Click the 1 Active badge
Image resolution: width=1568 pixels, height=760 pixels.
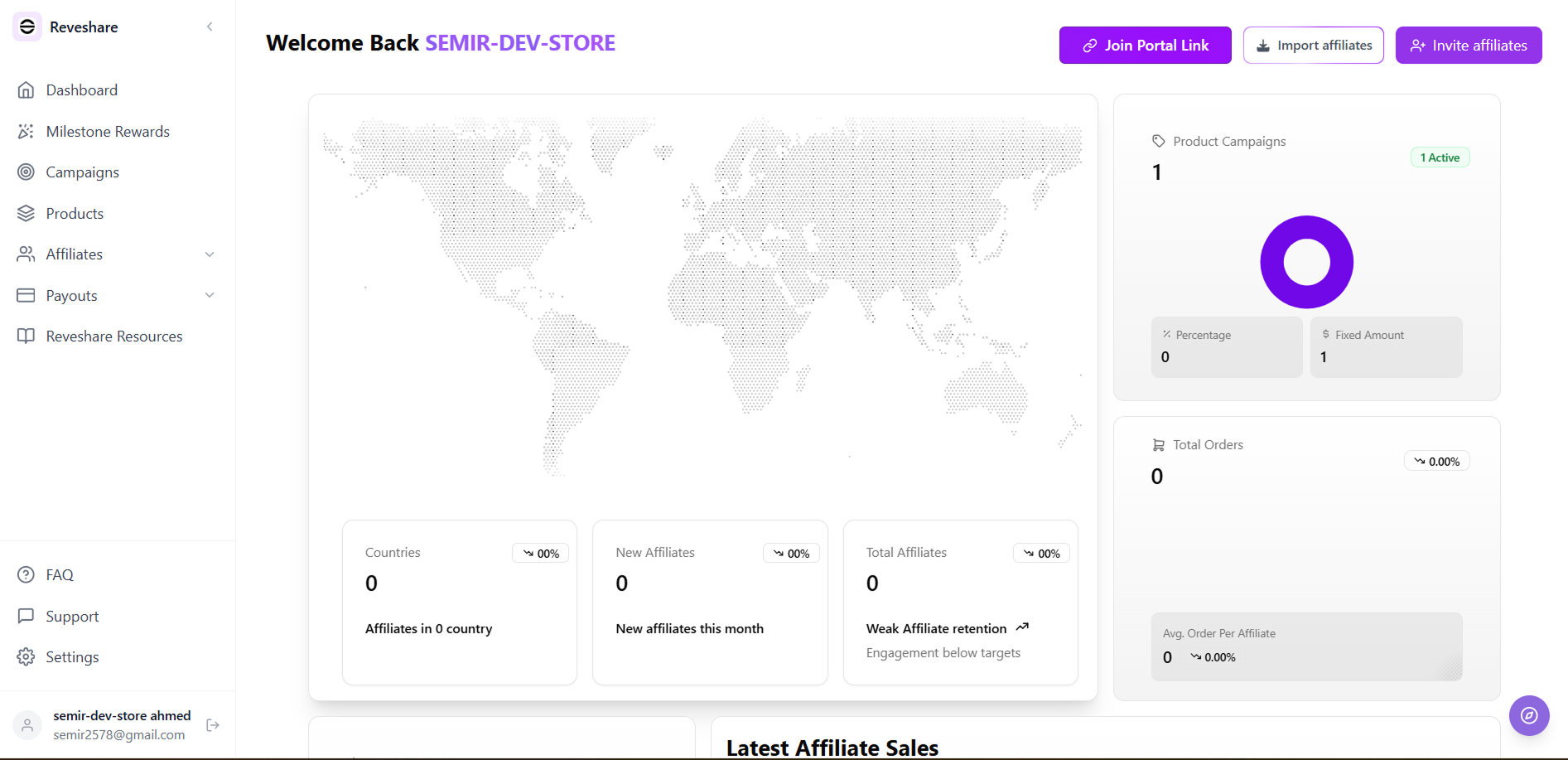tap(1440, 157)
